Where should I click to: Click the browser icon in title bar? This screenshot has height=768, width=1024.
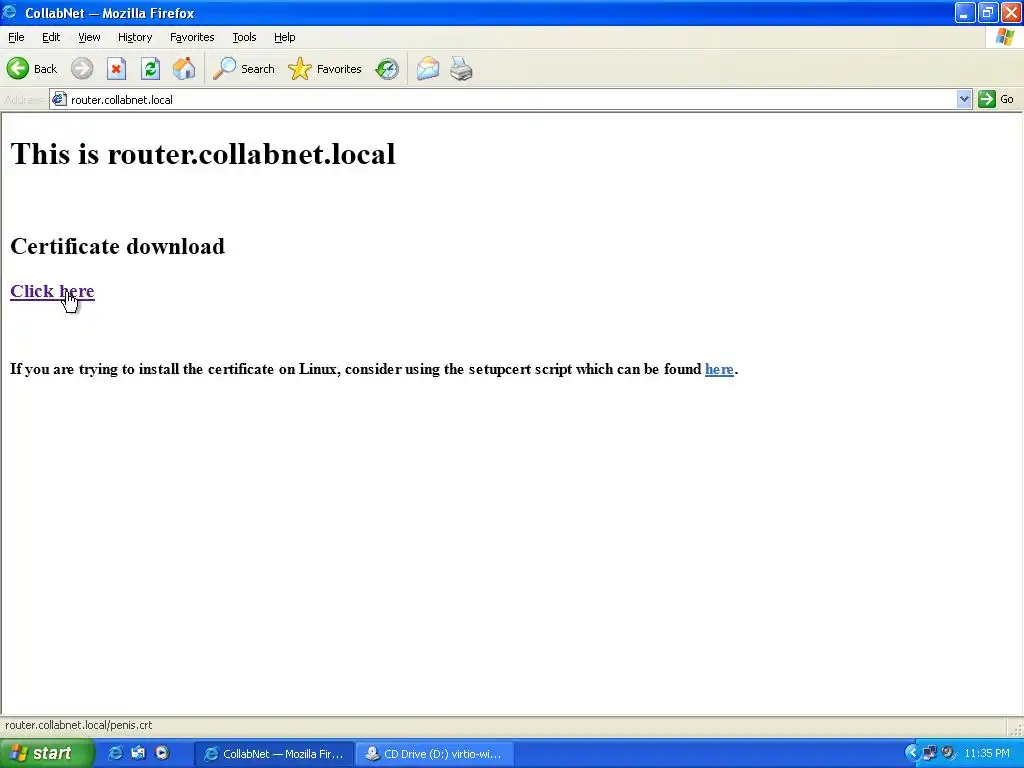[10, 12]
